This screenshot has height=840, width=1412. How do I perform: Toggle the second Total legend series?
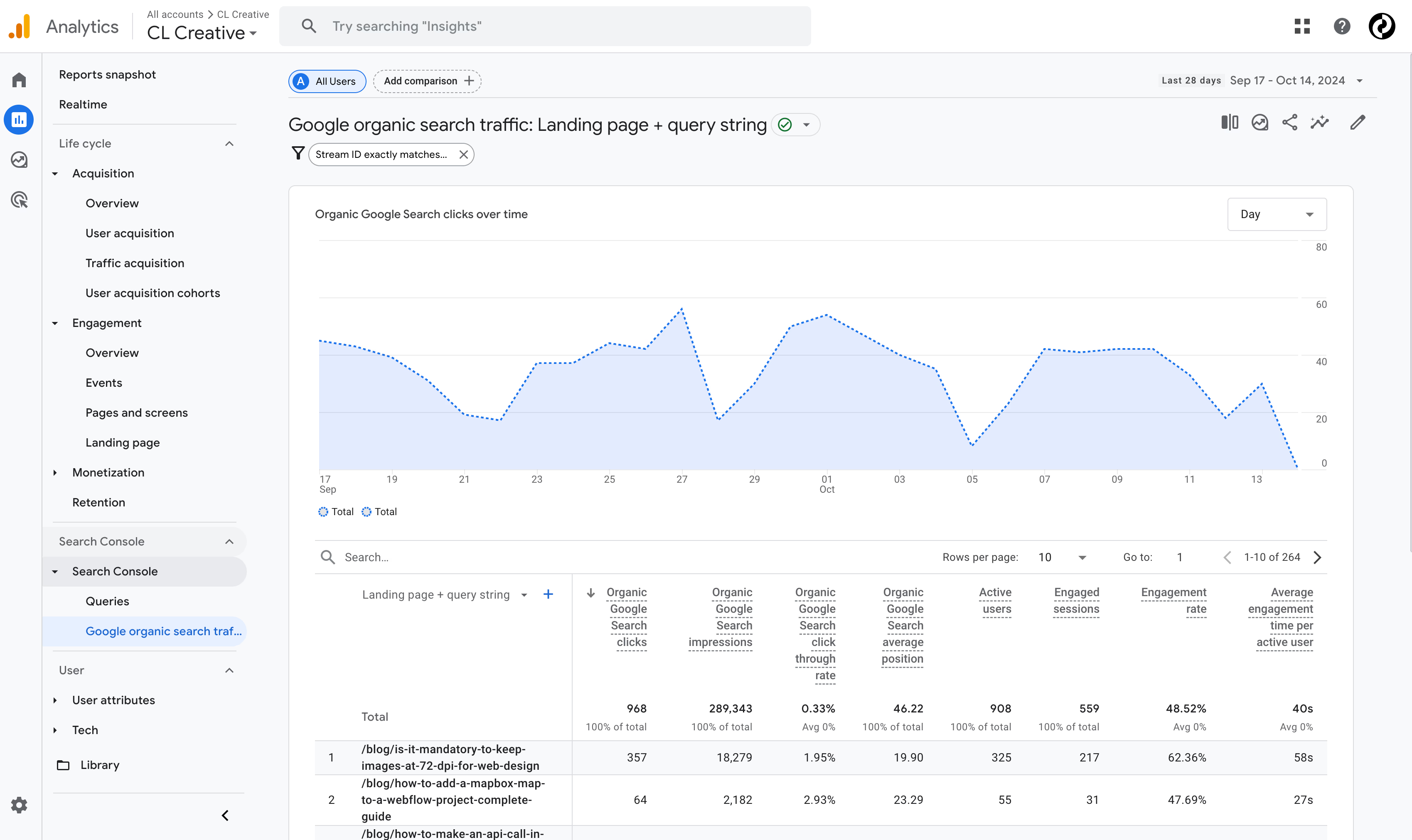379,512
